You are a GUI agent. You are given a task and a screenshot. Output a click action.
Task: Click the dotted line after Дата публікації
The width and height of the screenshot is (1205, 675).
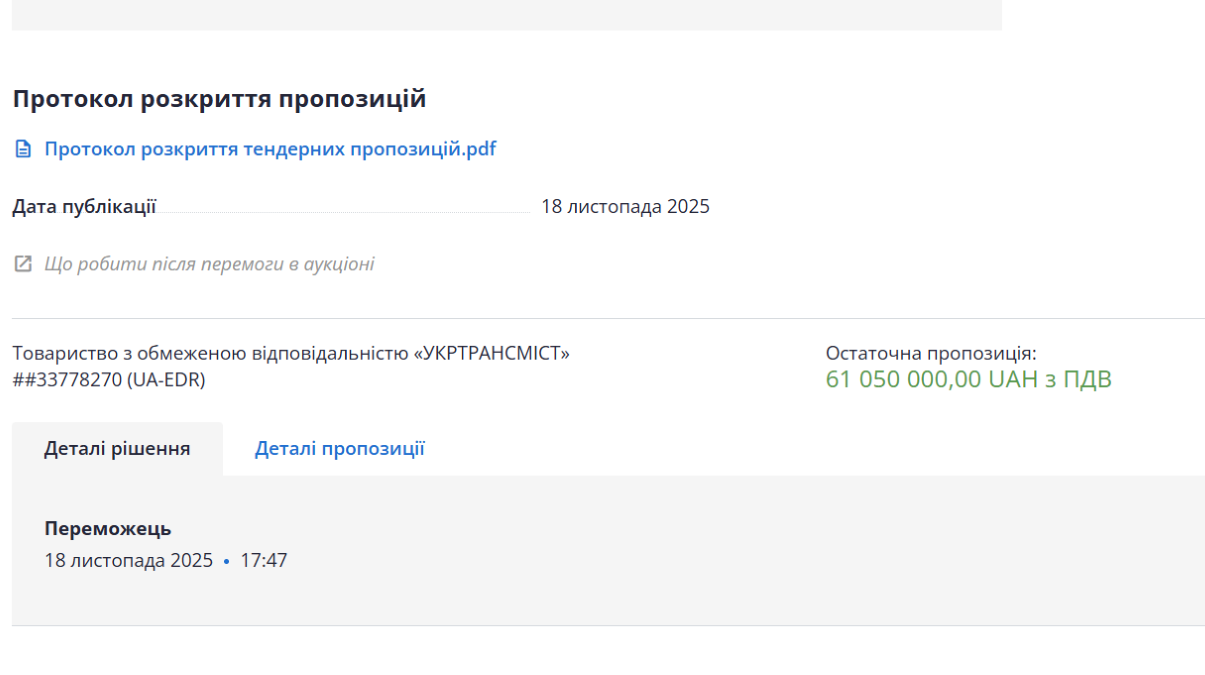(x=345, y=212)
